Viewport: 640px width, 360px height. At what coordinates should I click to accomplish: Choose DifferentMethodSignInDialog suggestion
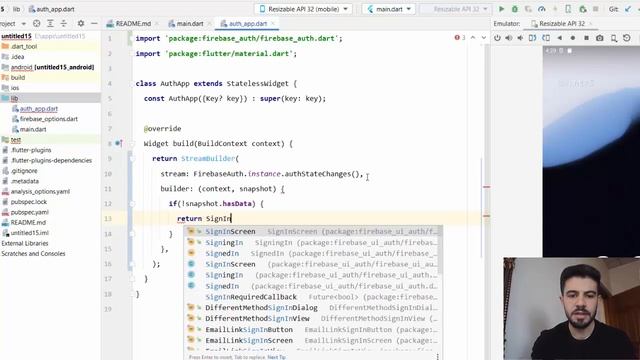[x=313, y=307]
